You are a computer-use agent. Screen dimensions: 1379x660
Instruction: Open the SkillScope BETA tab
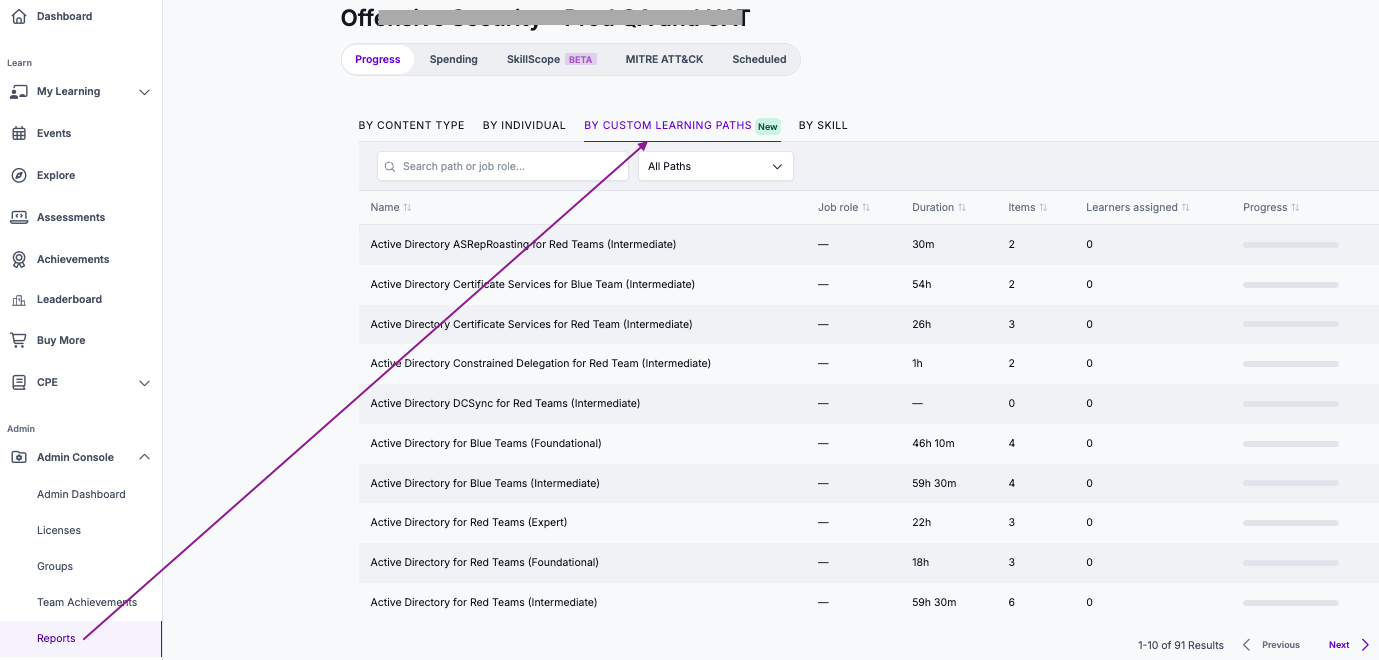[551, 59]
